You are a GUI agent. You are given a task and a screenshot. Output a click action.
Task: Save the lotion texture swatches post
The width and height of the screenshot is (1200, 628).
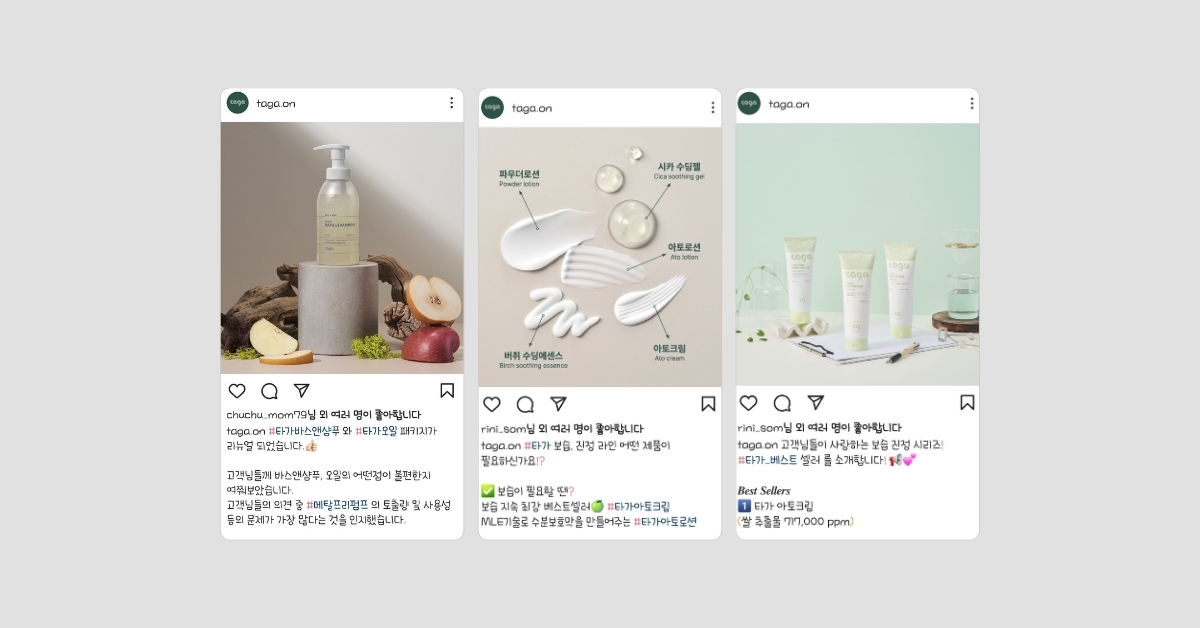pos(708,404)
